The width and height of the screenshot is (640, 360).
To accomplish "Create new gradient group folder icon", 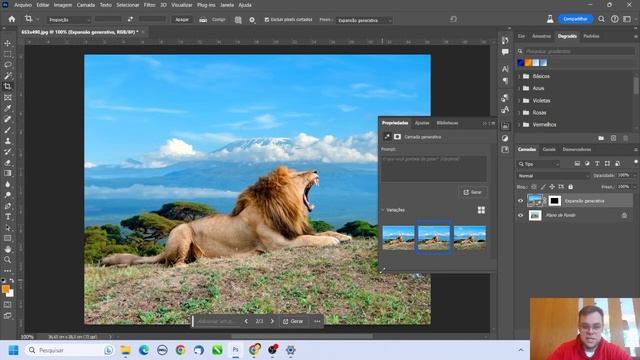I will point(601,138).
